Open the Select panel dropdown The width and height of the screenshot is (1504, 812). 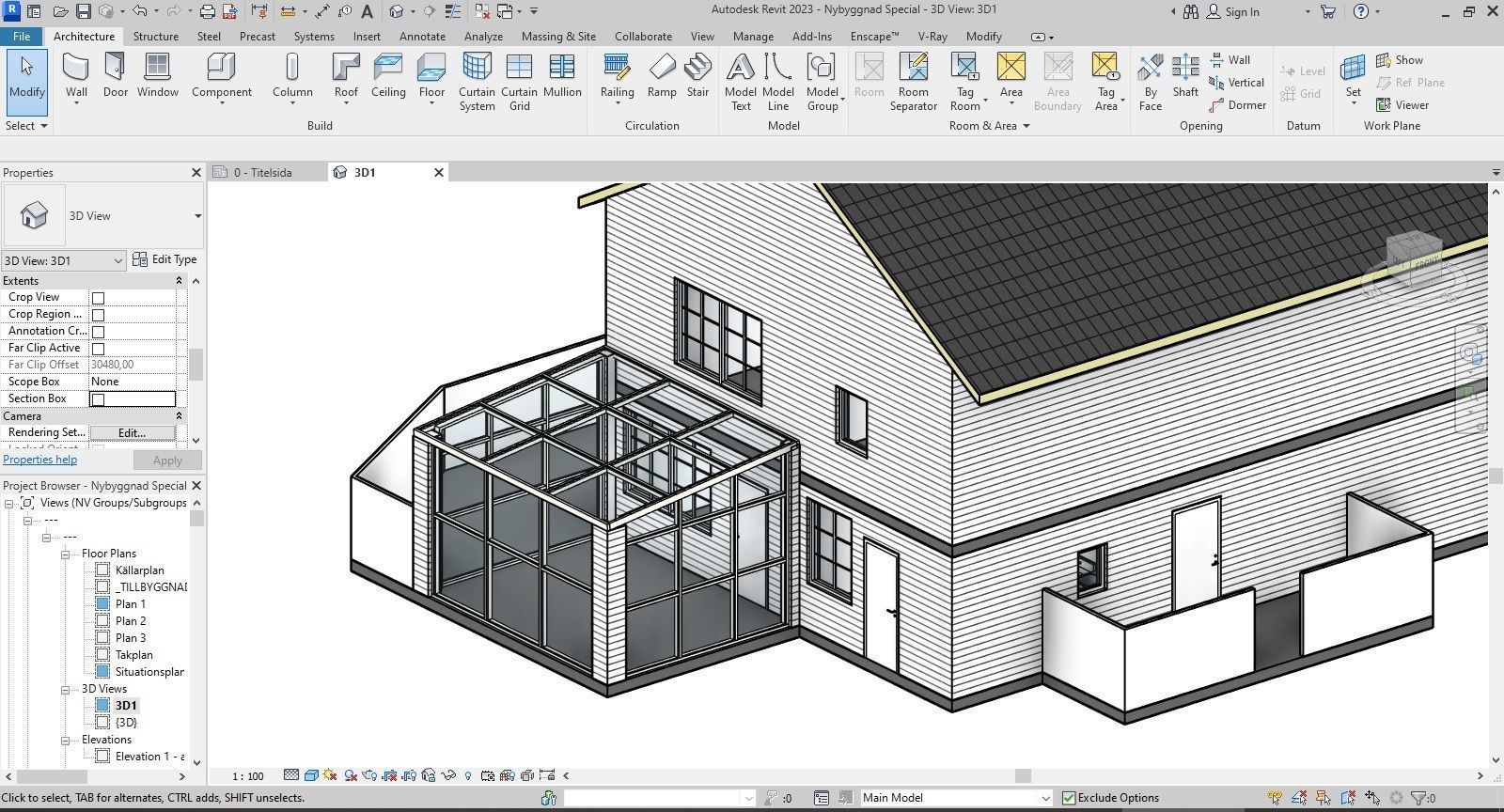coord(26,126)
